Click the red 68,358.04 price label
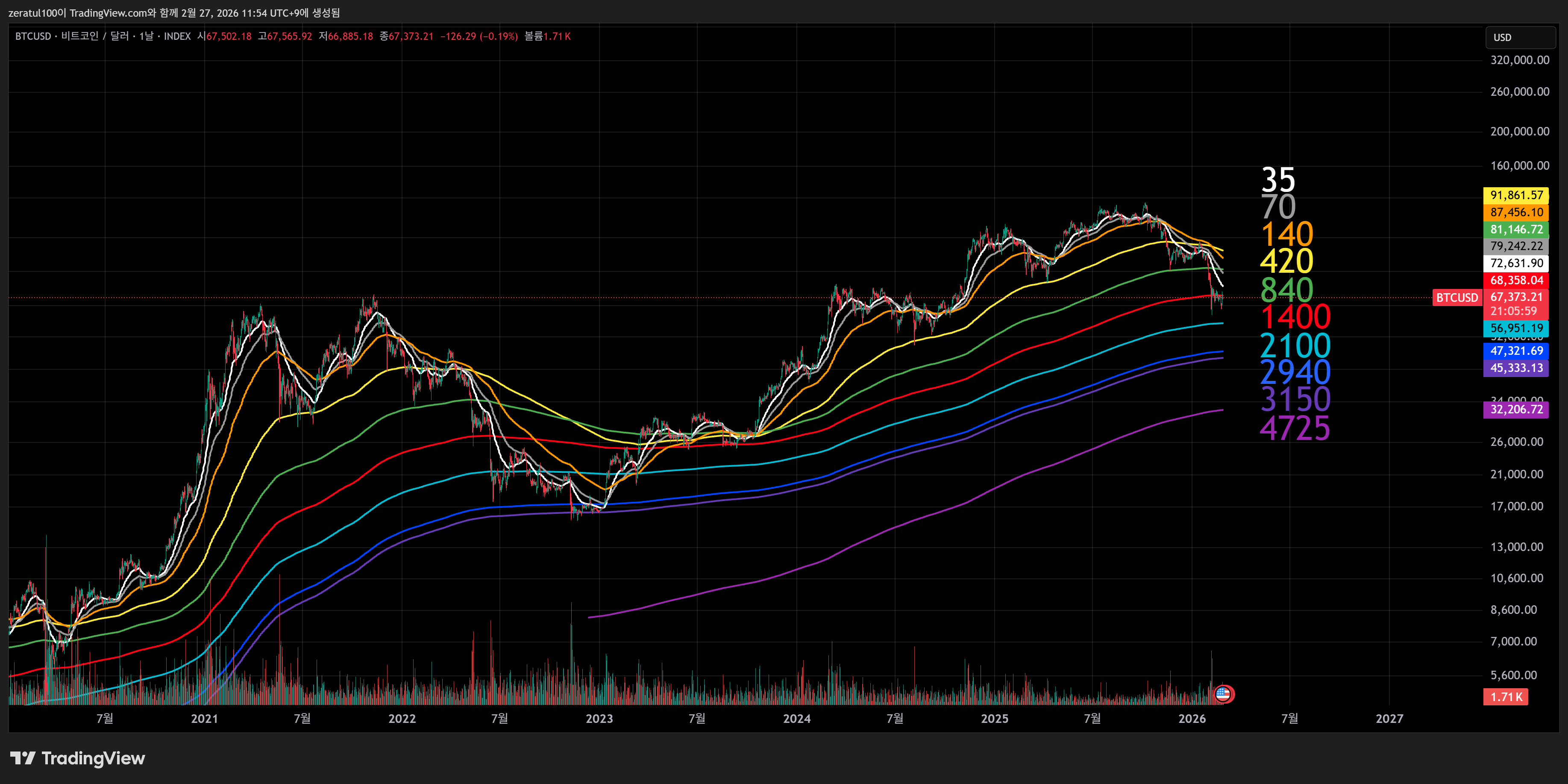 tap(1515, 280)
